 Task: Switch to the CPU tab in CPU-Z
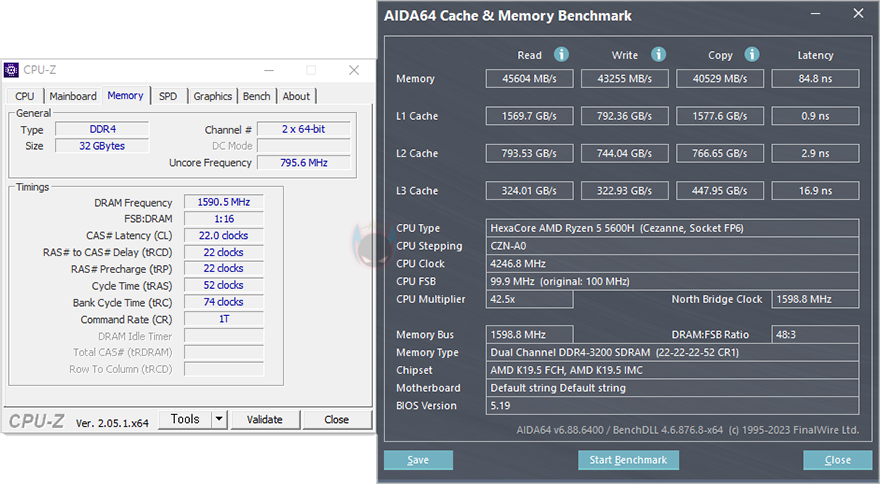[25, 96]
